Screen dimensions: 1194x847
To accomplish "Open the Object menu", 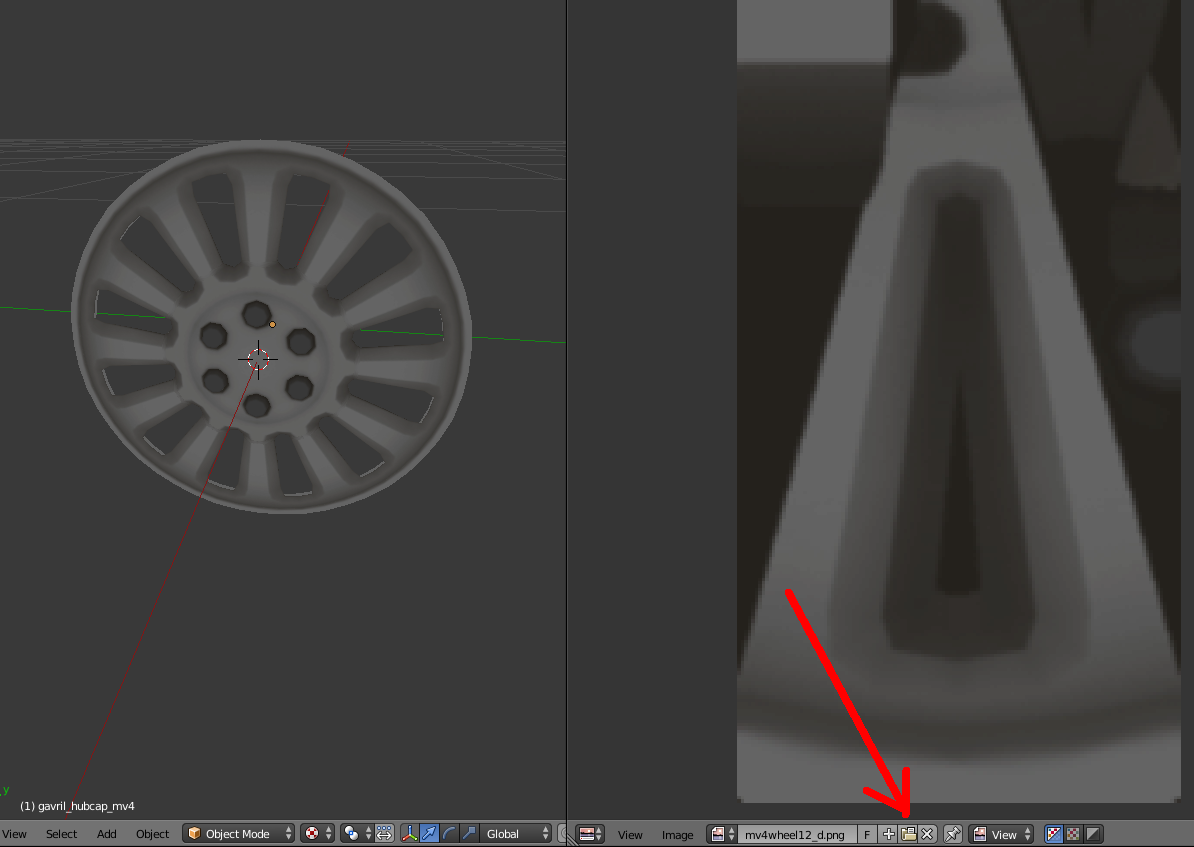I will [x=152, y=834].
